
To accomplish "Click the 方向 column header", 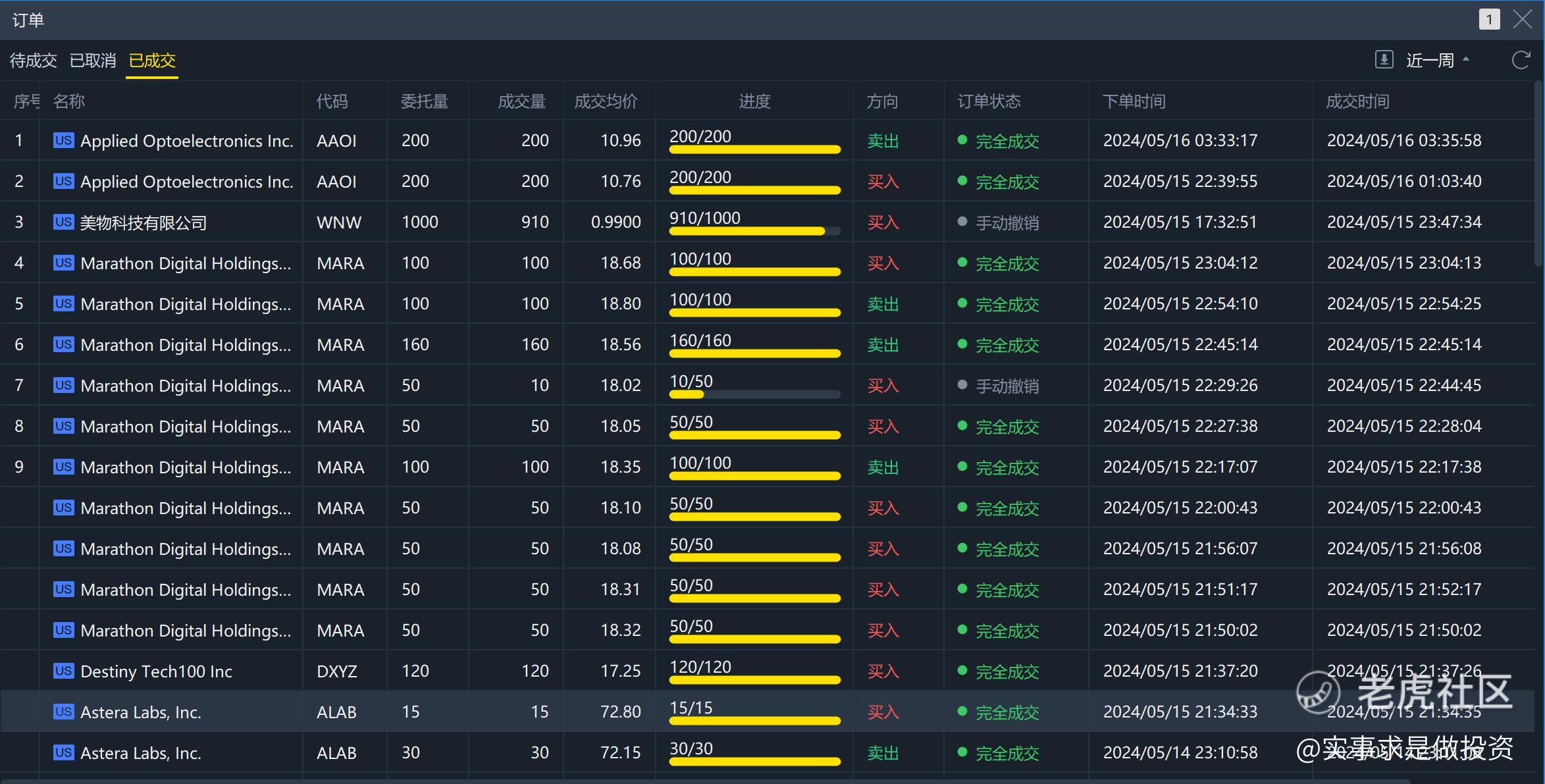I will 882,101.
